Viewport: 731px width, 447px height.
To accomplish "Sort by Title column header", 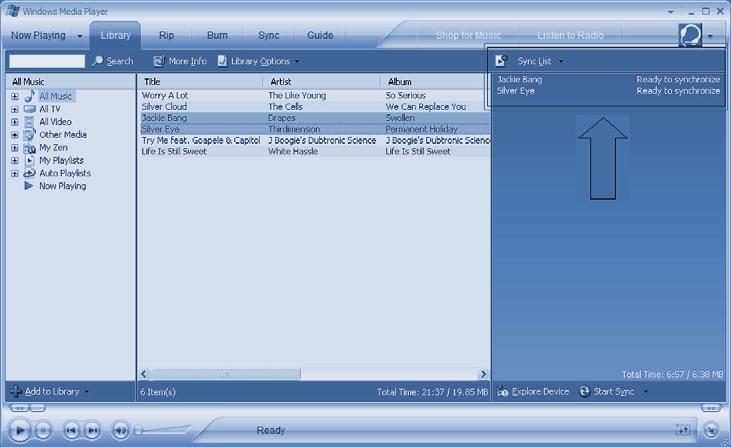I will (201, 82).
